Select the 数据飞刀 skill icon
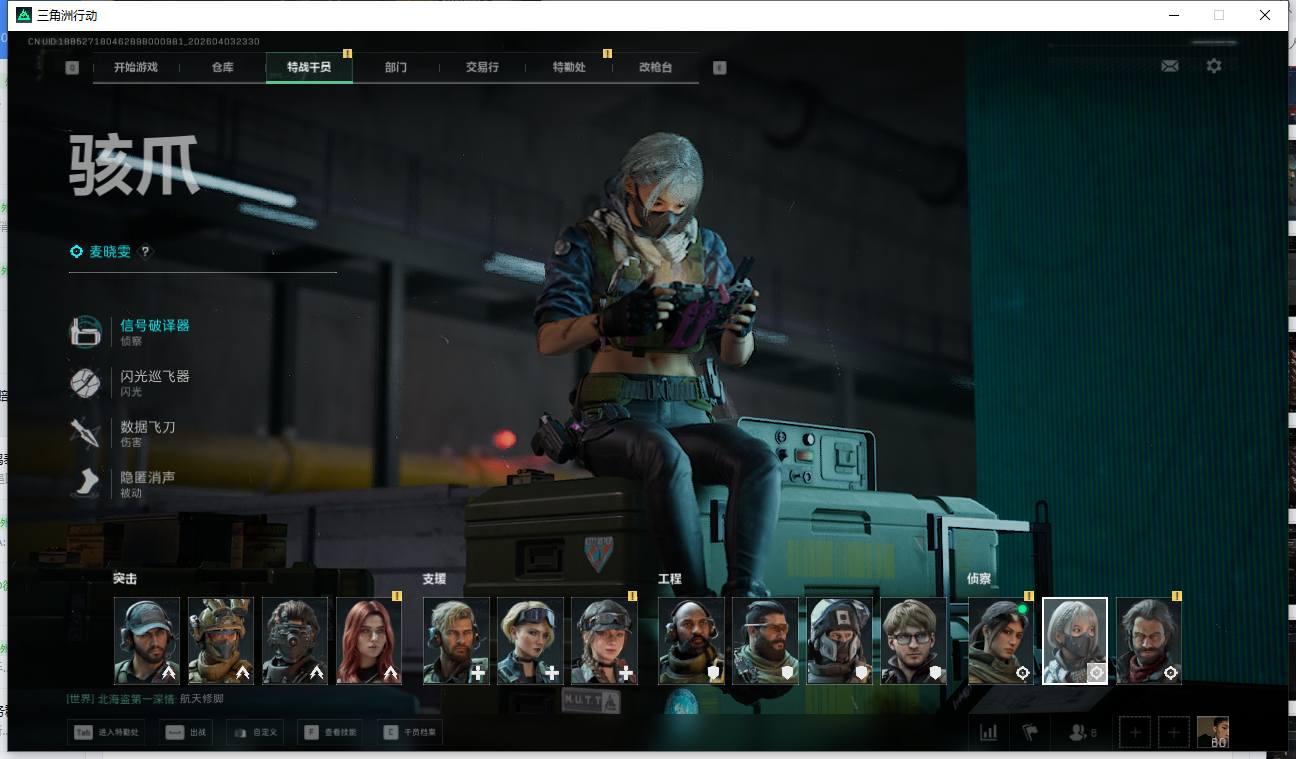 (85, 433)
